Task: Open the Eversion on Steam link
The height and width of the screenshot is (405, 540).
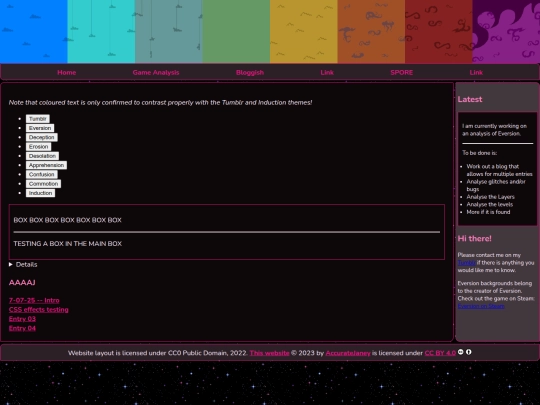Action: pyautogui.click(x=481, y=306)
